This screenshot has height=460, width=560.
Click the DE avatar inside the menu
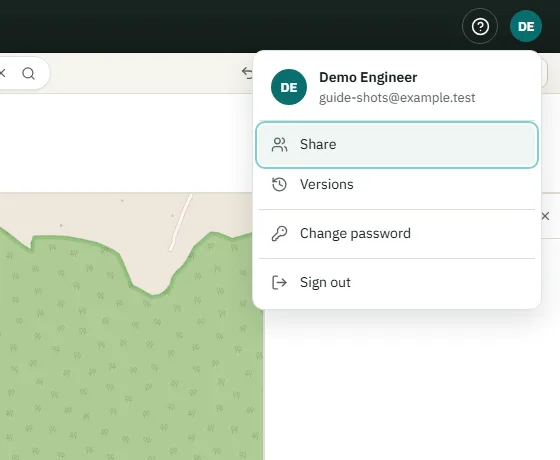pos(289,87)
